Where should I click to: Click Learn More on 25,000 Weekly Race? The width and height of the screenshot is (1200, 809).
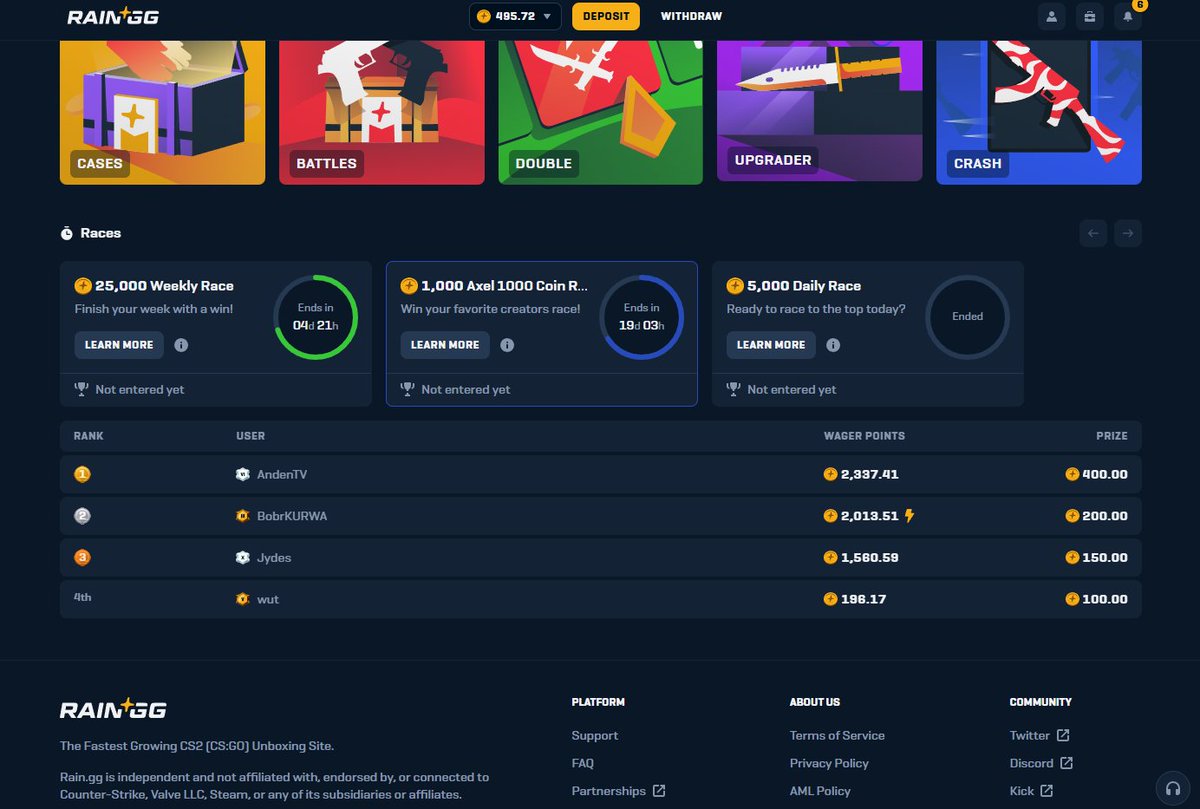pyautogui.click(x=119, y=345)
